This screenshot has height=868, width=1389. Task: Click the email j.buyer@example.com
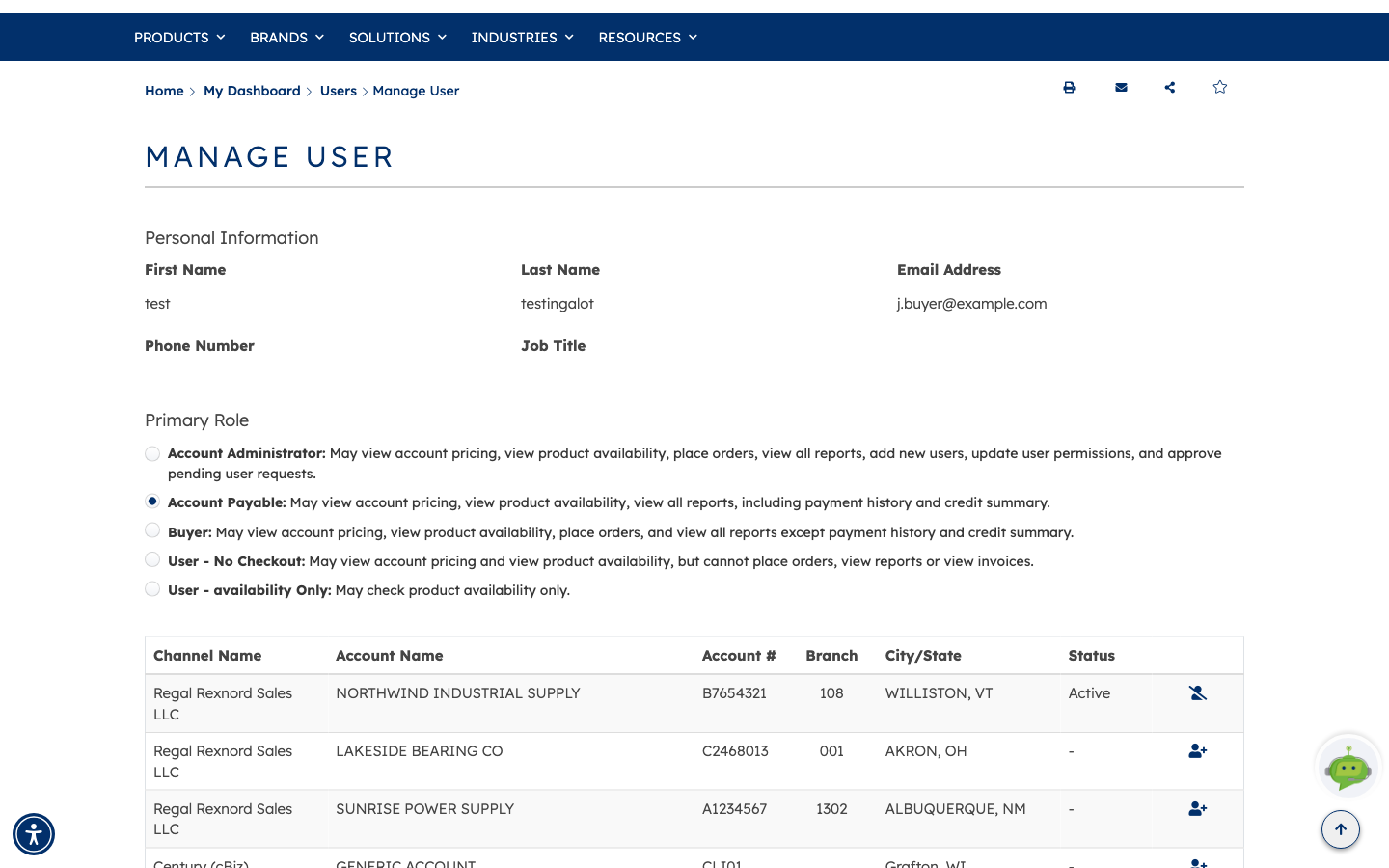971,304
